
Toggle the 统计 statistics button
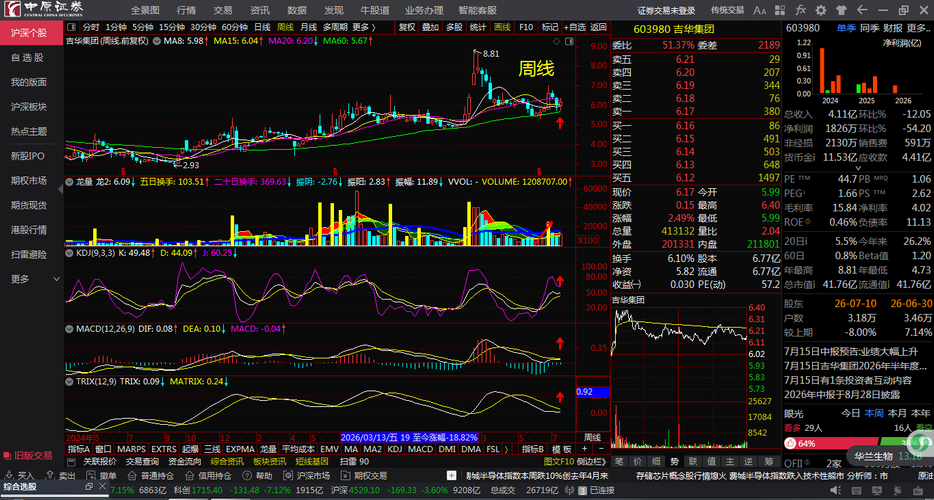[x=478, y=27]
